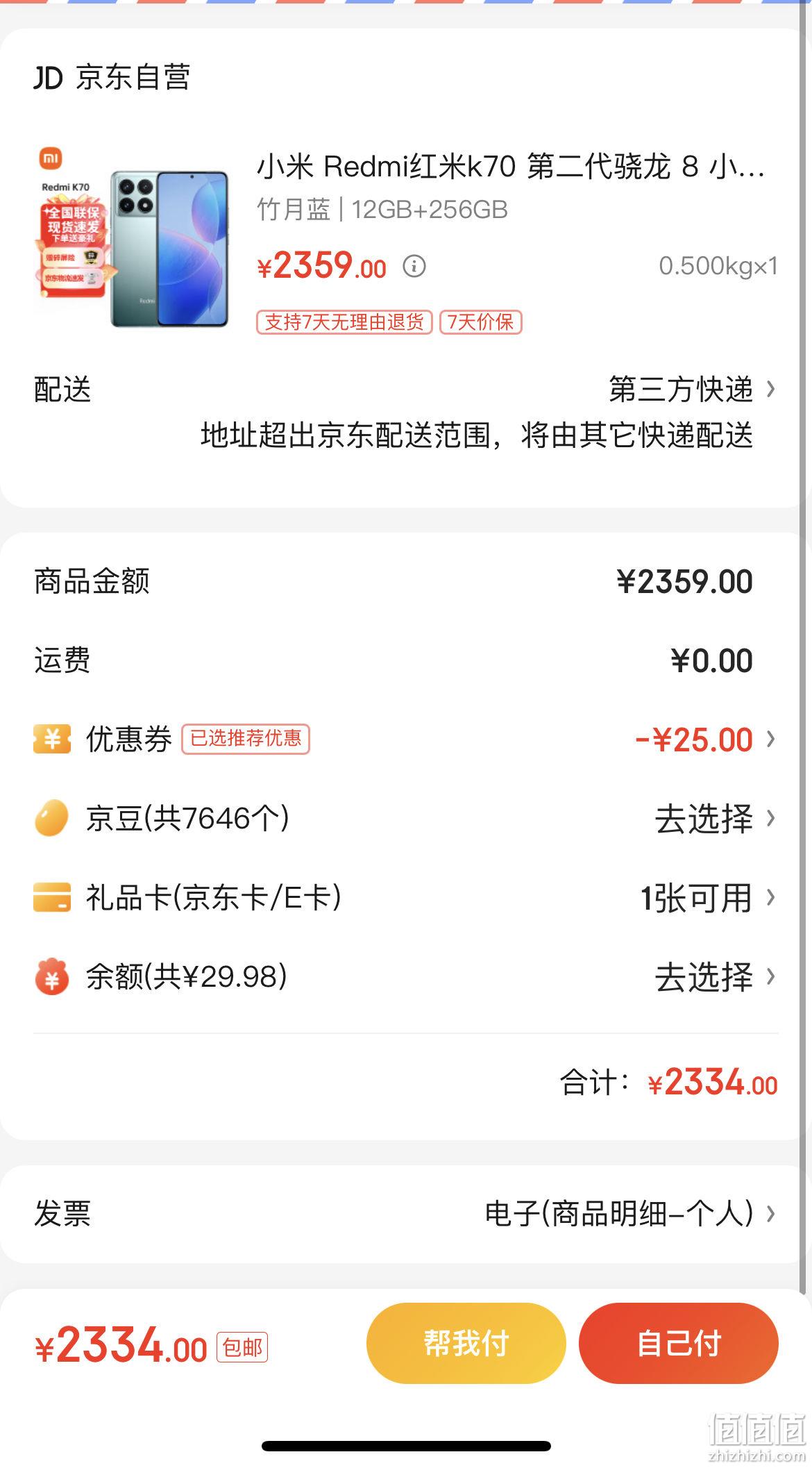Tap the Xiaomi MI logo on product image
Screen dimensions: 812x1468
pos(51,158)
